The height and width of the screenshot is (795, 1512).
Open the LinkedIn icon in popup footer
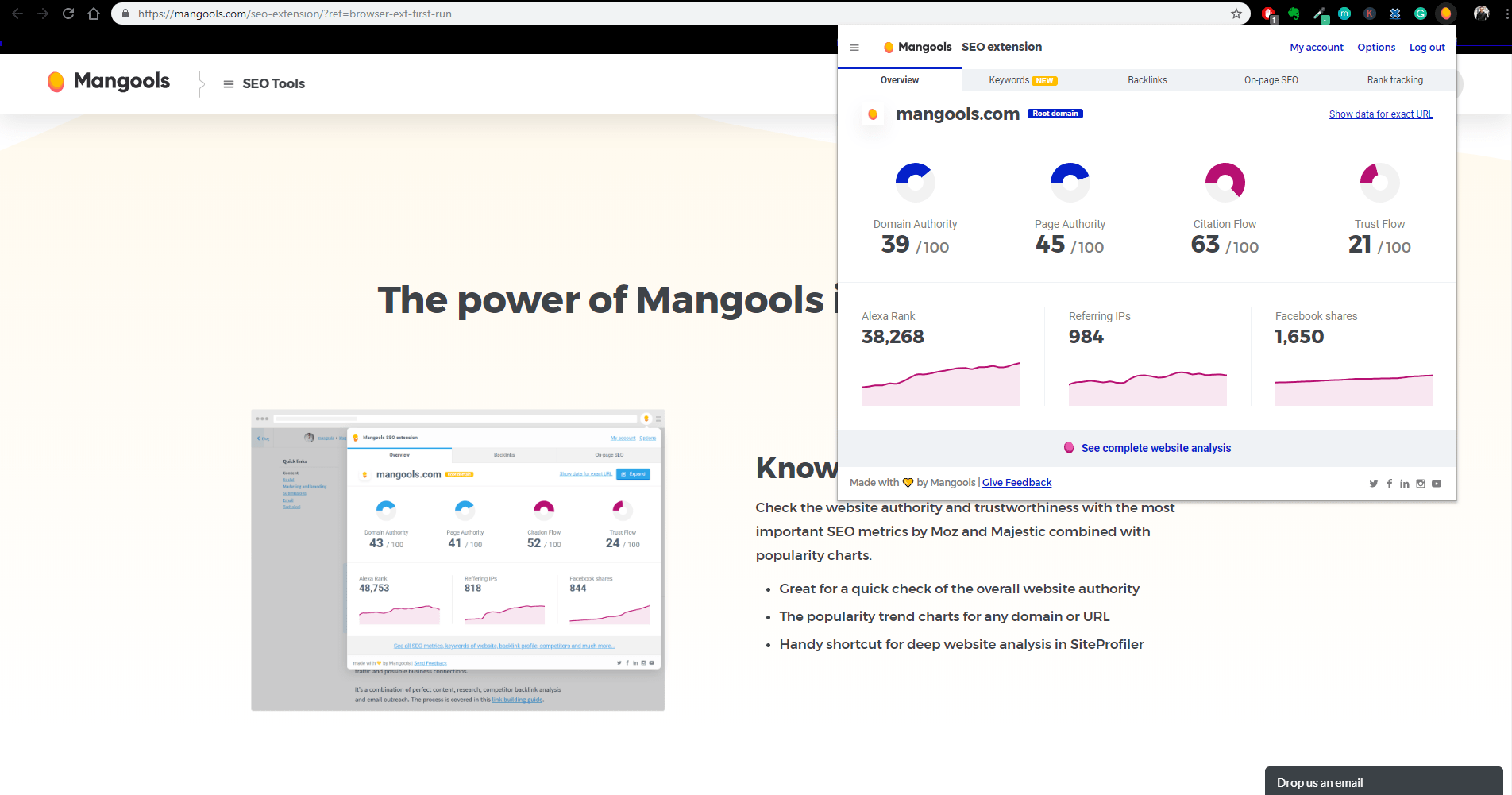tap(1405, 484)
